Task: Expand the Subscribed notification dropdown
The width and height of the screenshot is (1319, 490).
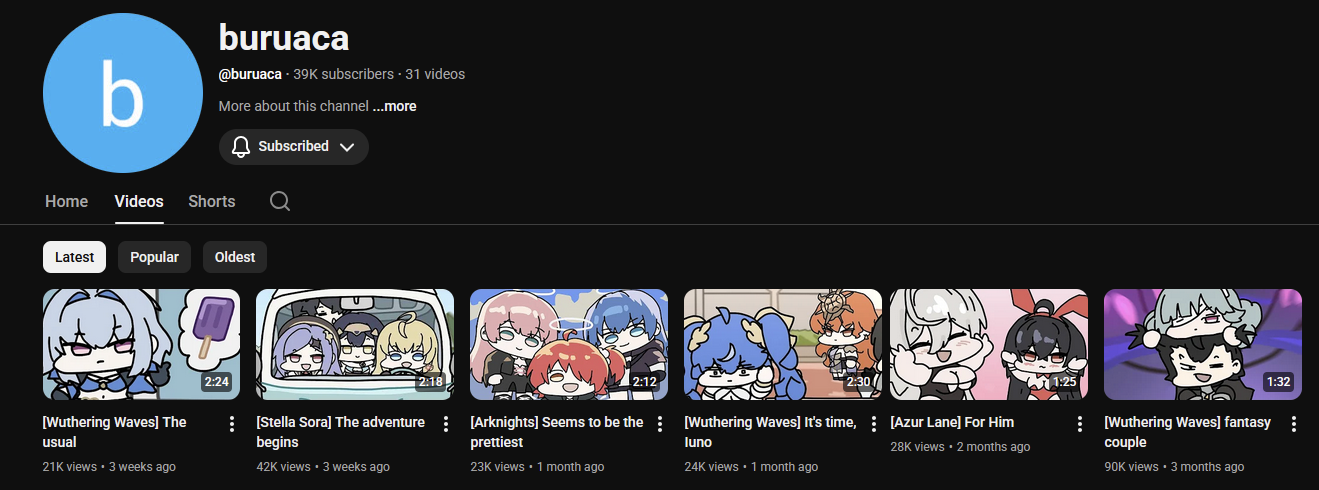Action: tap(347, 147)
